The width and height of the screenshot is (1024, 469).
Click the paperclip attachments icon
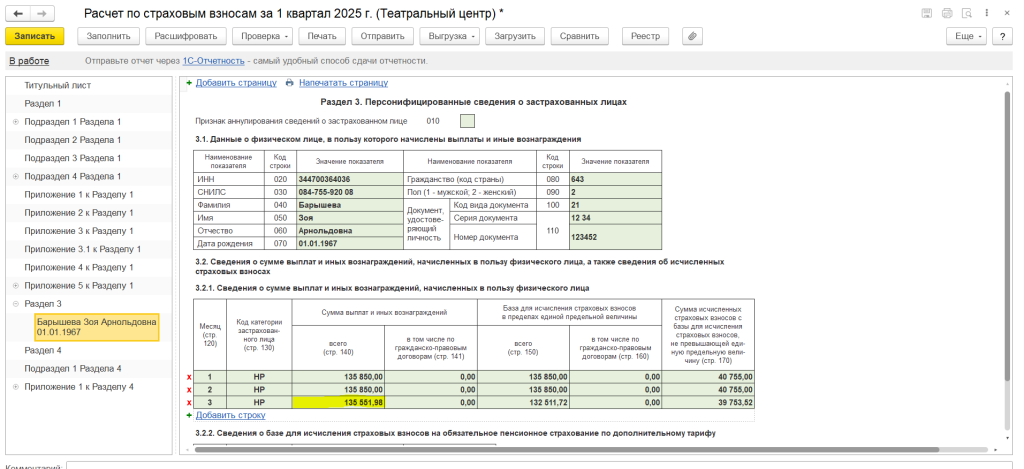(692, 36)
